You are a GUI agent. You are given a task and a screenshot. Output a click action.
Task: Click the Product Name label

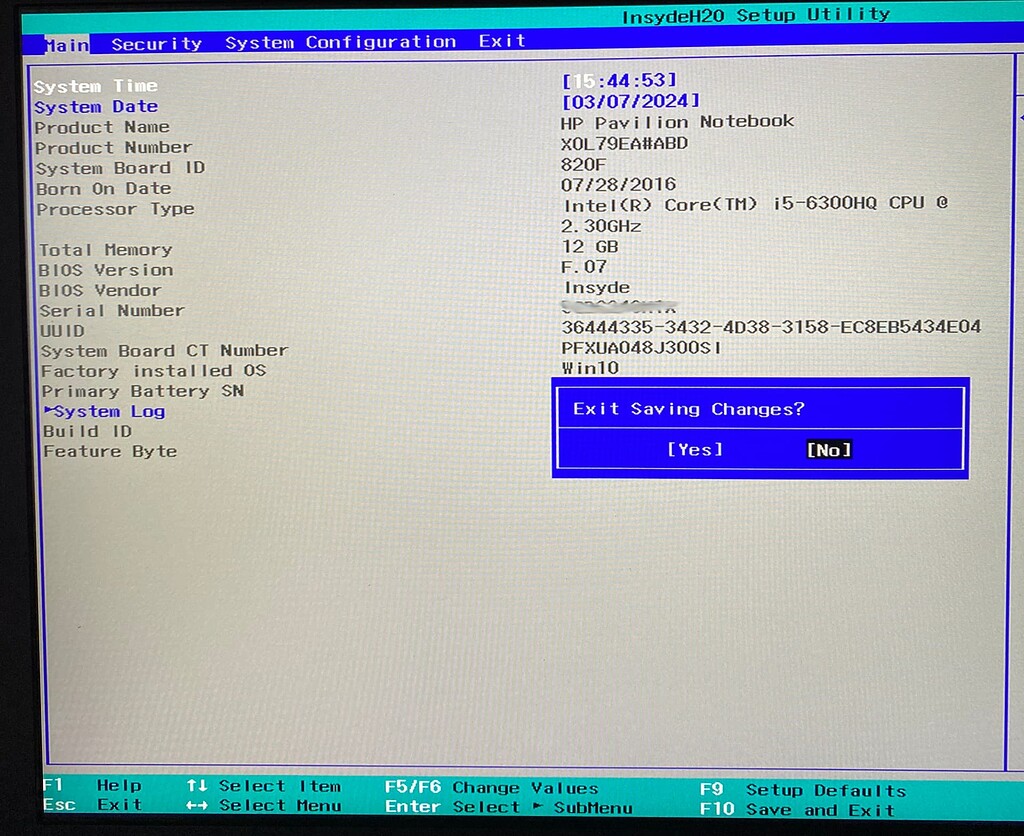point(102,127)
